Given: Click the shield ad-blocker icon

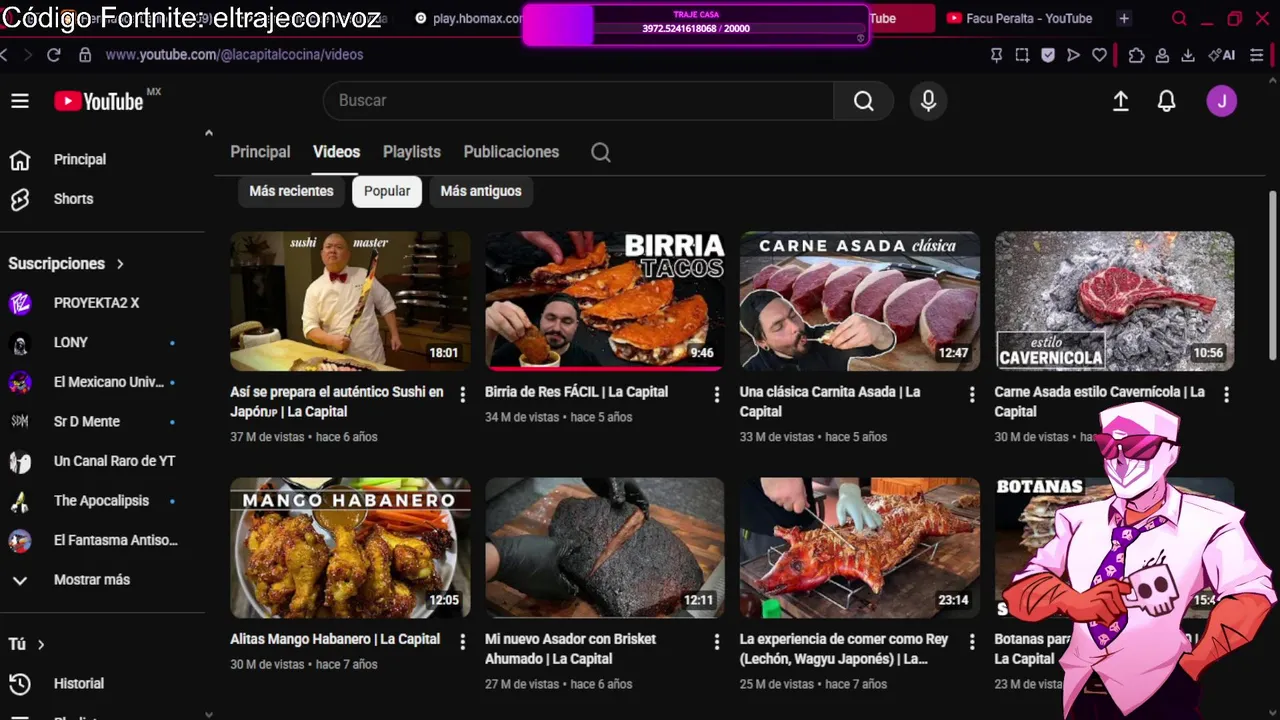Looking at the screenshot, I should point(1048,55).
